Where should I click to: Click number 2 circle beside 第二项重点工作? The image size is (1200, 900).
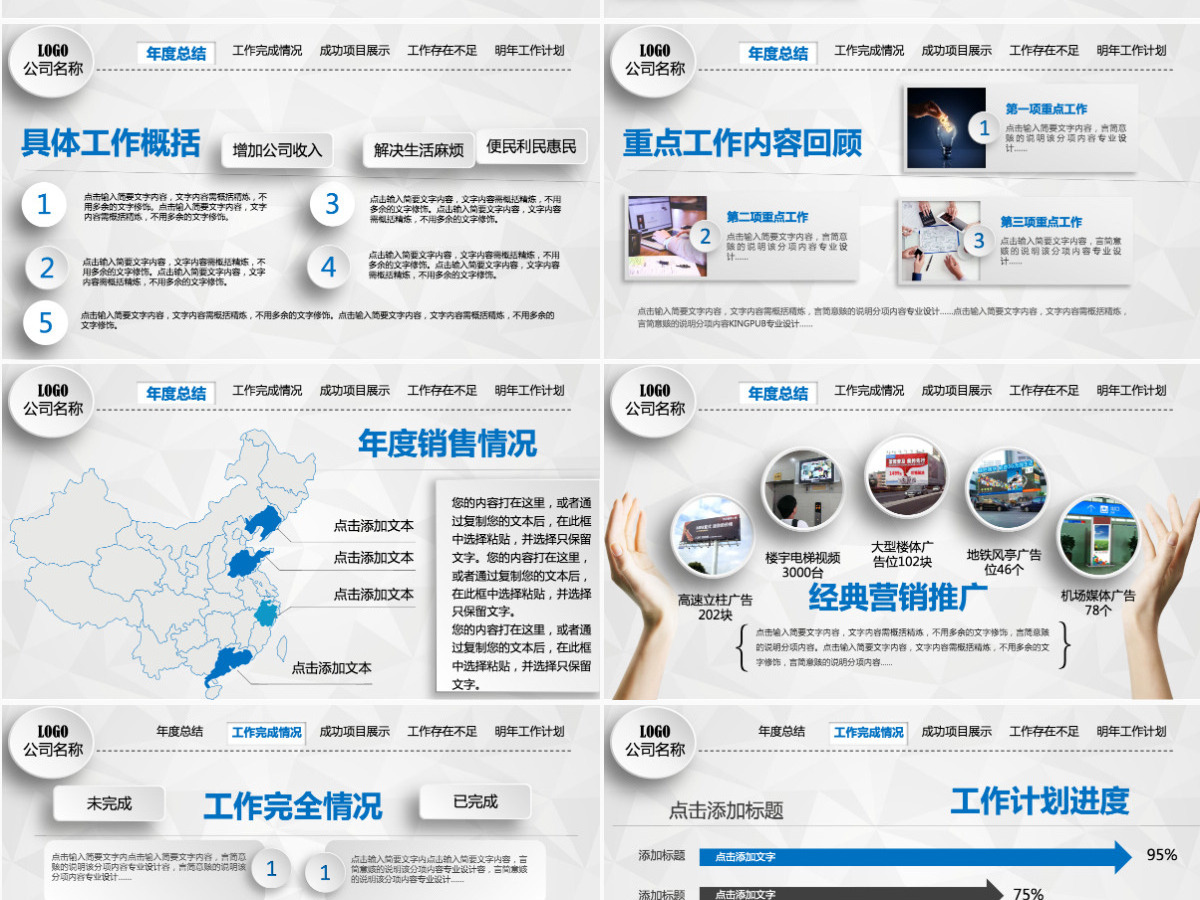pyautogui.click(x=705, y=237)
